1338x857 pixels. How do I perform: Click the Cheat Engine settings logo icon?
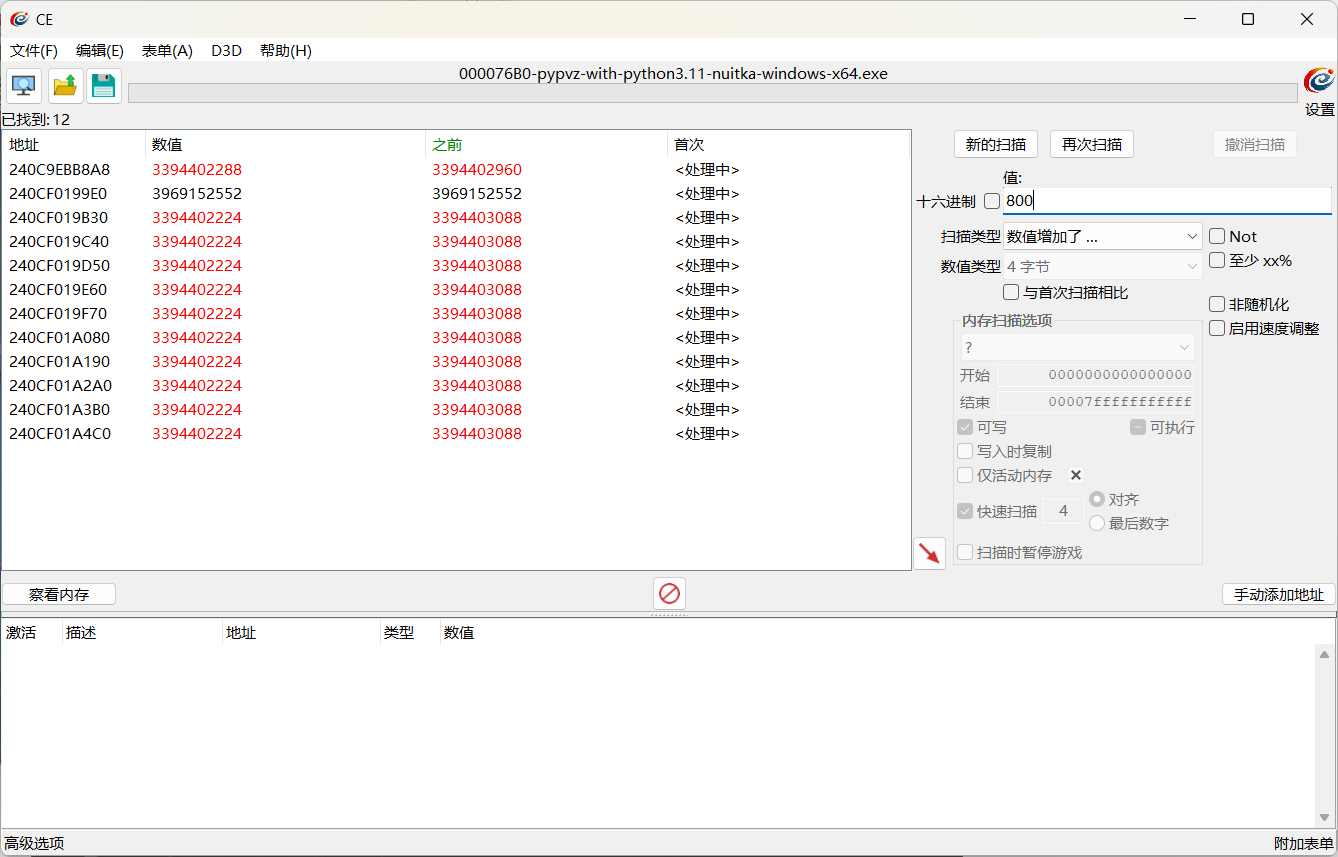tap(1319, 82)
